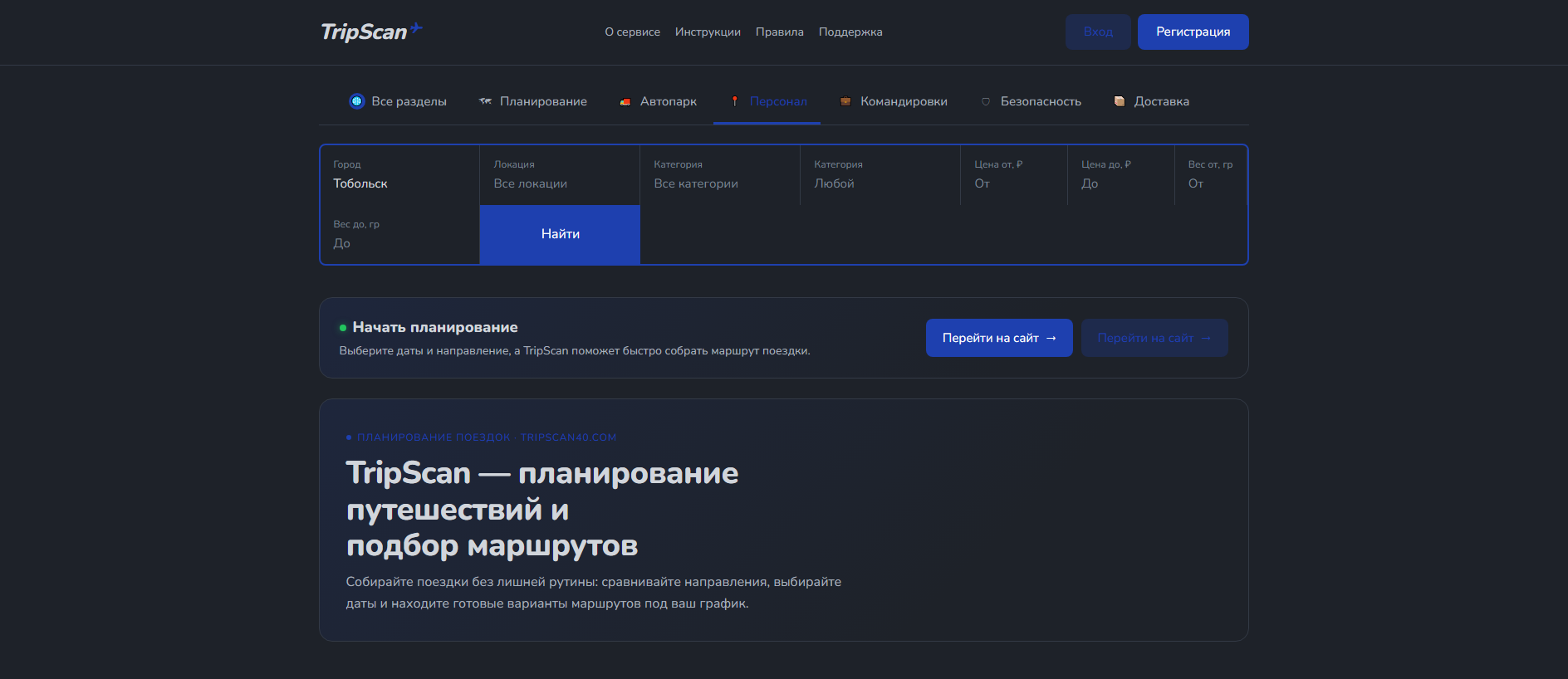Click the briefcase icon beside Командировки
The height and width of the screenshot is (679, 1568).
pos(845,101)
